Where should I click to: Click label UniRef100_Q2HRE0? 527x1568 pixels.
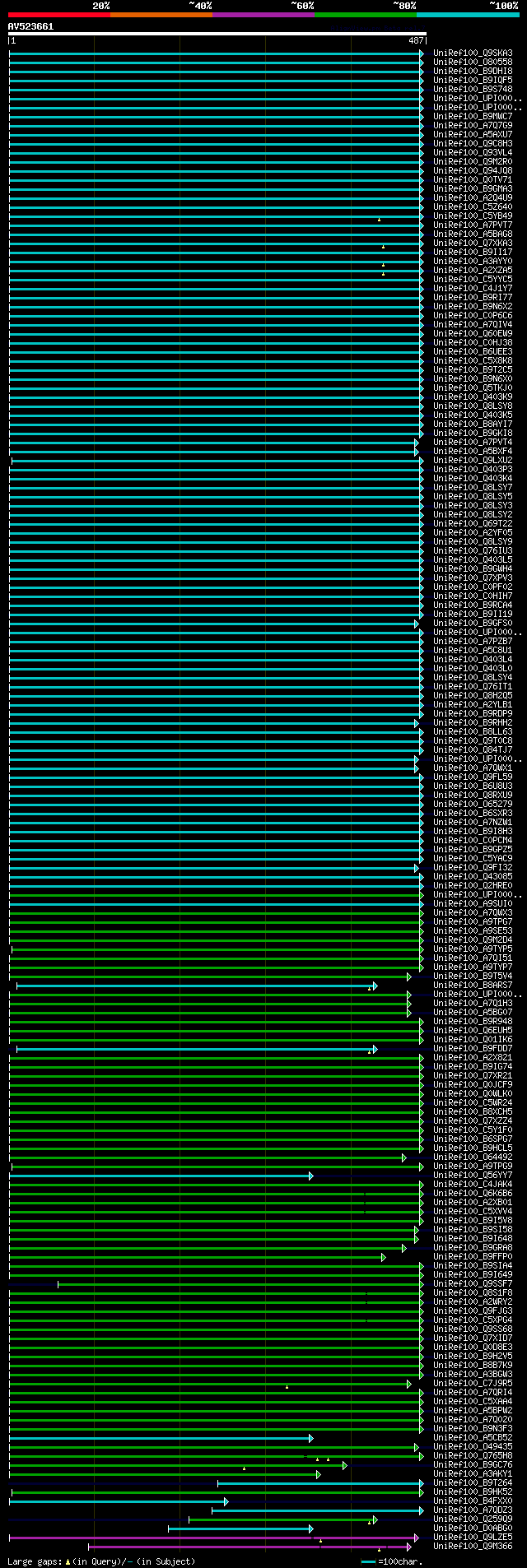tap(473, 885)
